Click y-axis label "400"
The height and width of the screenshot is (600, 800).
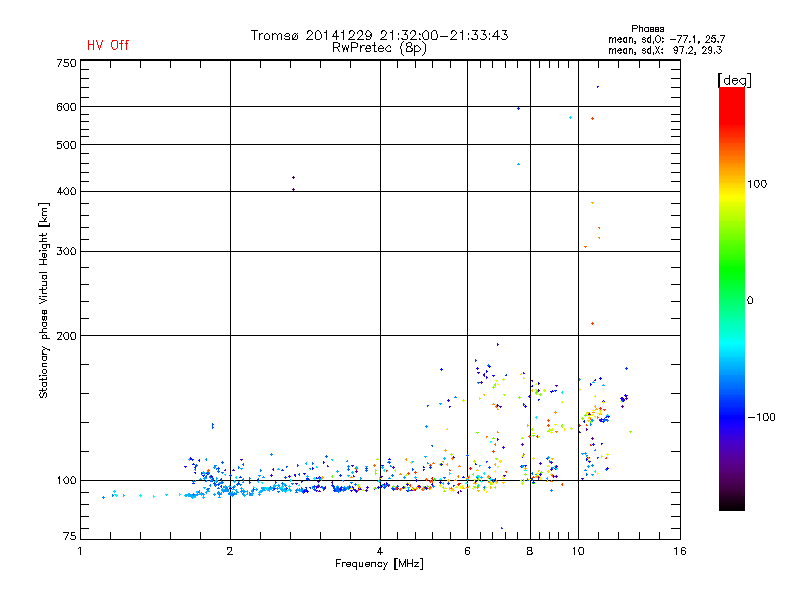pyautogui.click(x=66, y=191)
